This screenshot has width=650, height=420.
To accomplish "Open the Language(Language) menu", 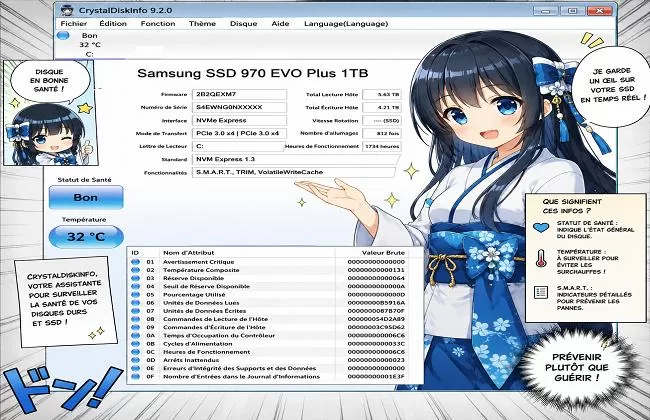I will coord(346,24).
